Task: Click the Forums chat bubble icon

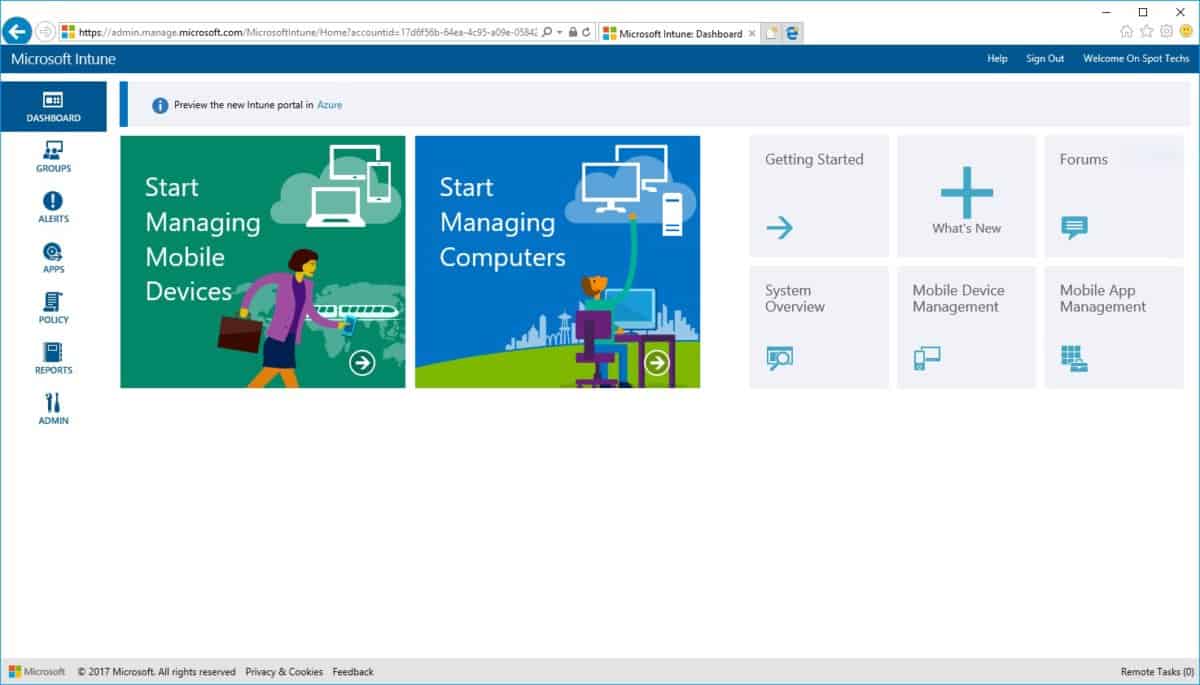Action: tap(1074, 228)
